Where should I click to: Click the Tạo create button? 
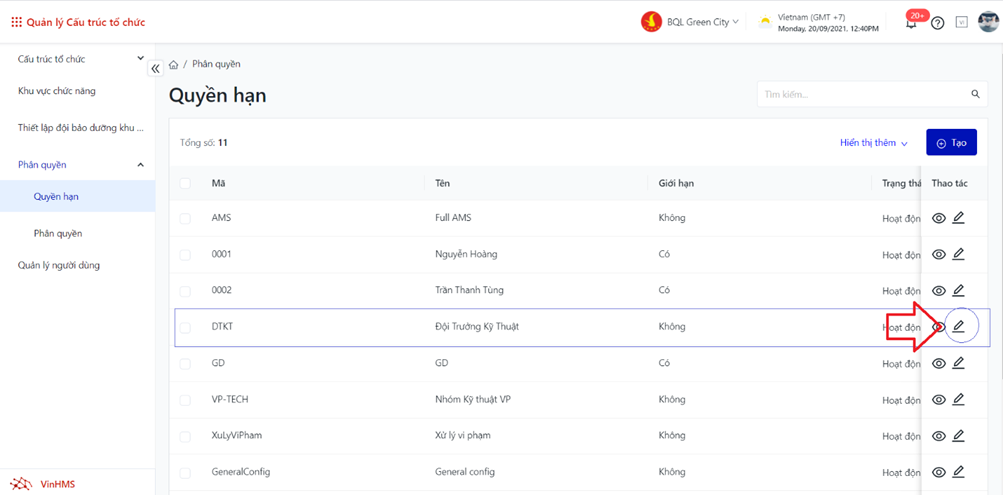point(951,143)
